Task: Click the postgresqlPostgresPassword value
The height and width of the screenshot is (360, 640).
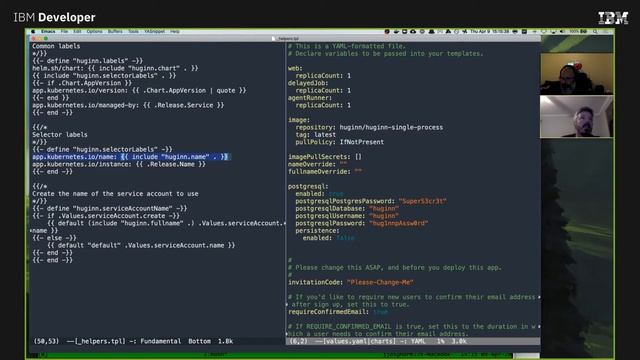Action: (422, 201)
